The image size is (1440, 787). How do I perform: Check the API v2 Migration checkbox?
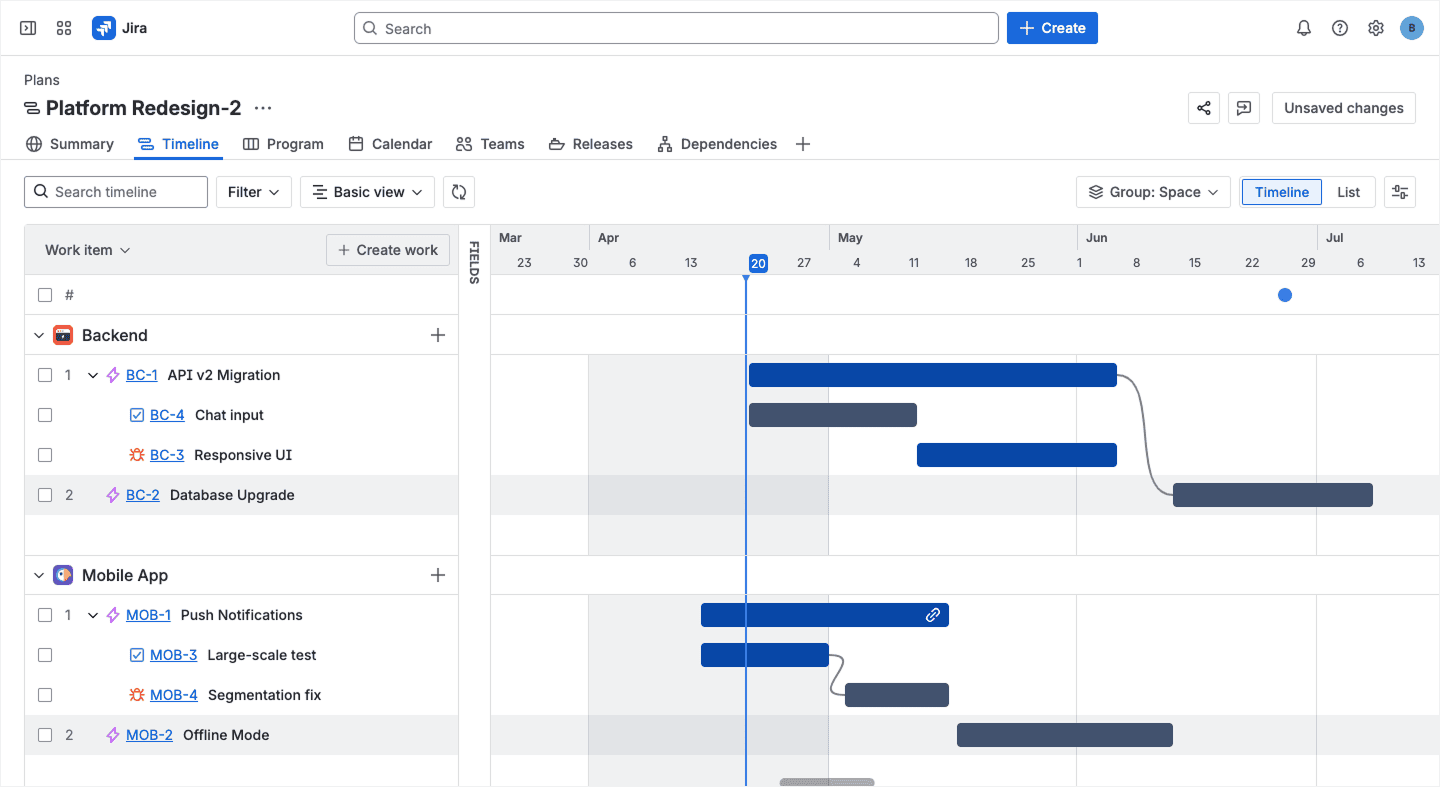(45, 375)
